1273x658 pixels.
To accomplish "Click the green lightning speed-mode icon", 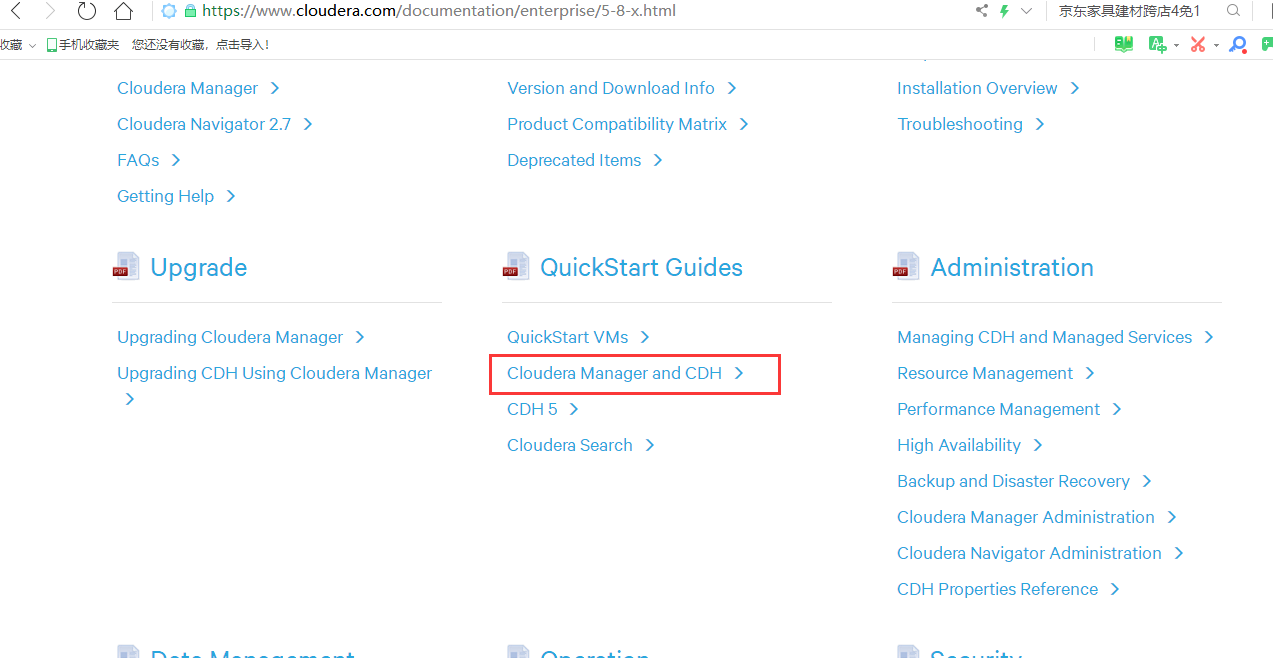I will [x=1005, y=11].
